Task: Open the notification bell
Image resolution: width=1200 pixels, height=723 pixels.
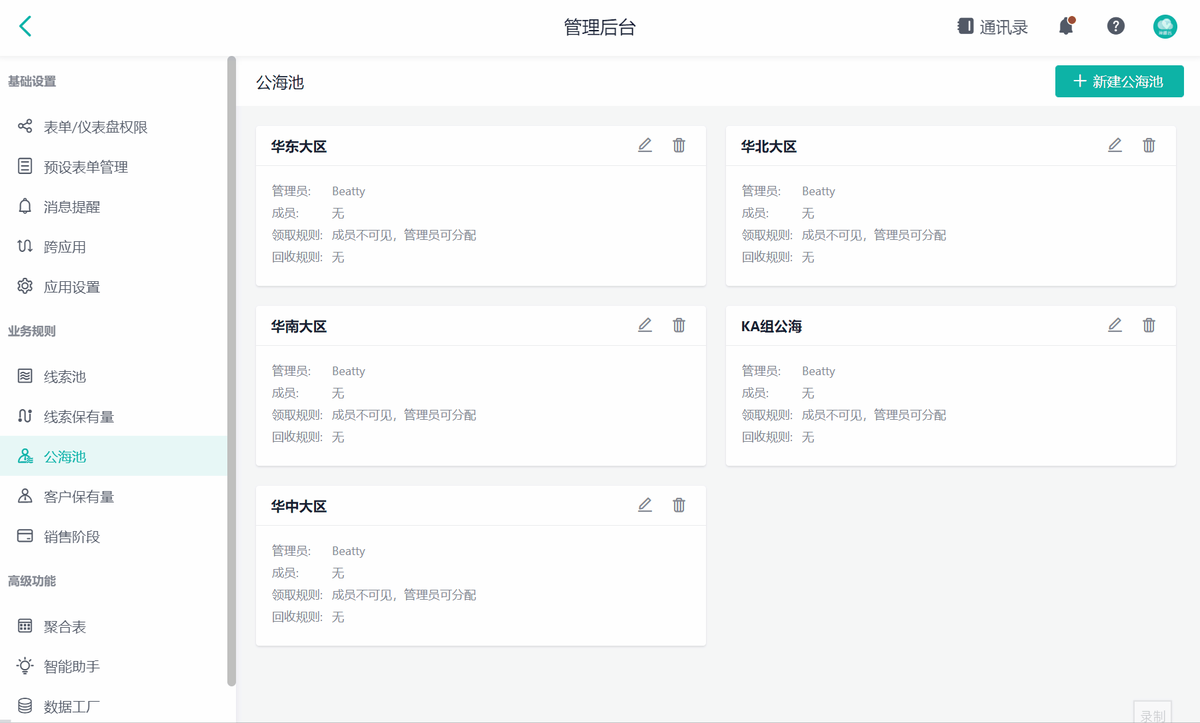Action: tap(1066, 27)
